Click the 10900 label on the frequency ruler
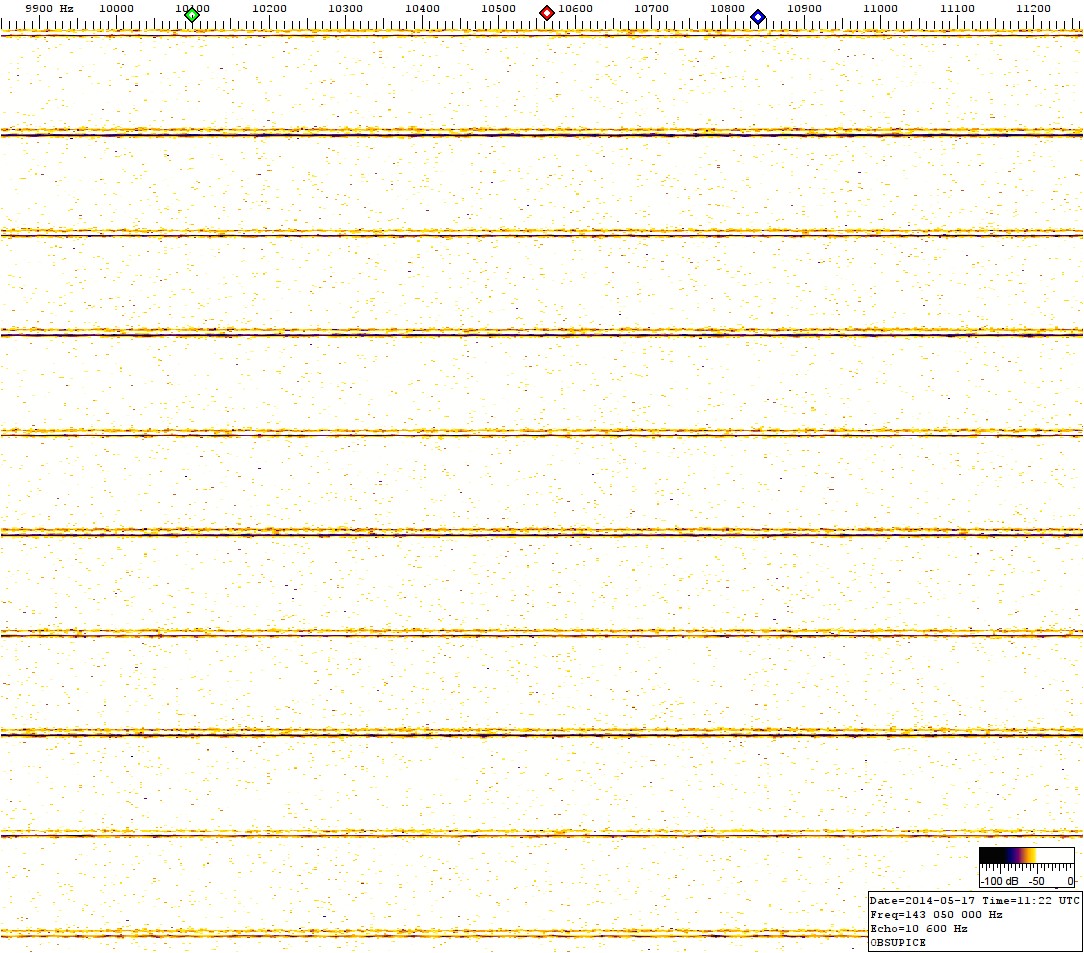This screenshot has height=953, width=1084. [x=804, y=8]
